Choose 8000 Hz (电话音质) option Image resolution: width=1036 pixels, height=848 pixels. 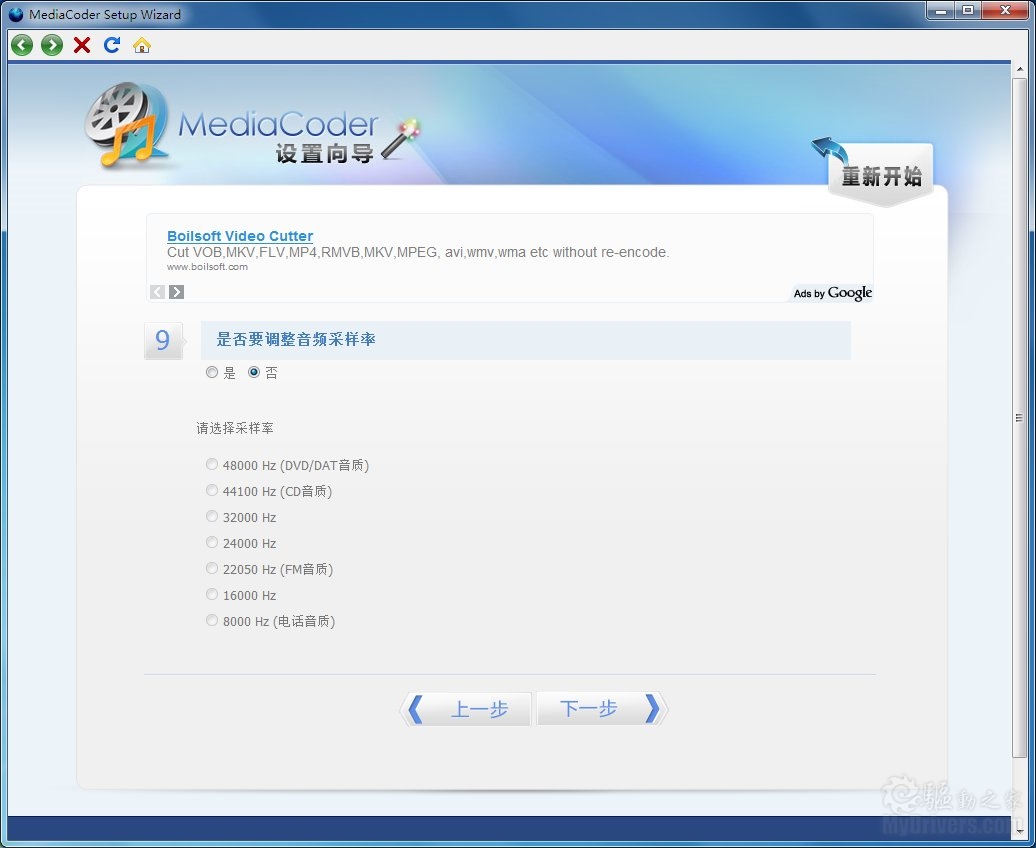[x=211, y=620]
